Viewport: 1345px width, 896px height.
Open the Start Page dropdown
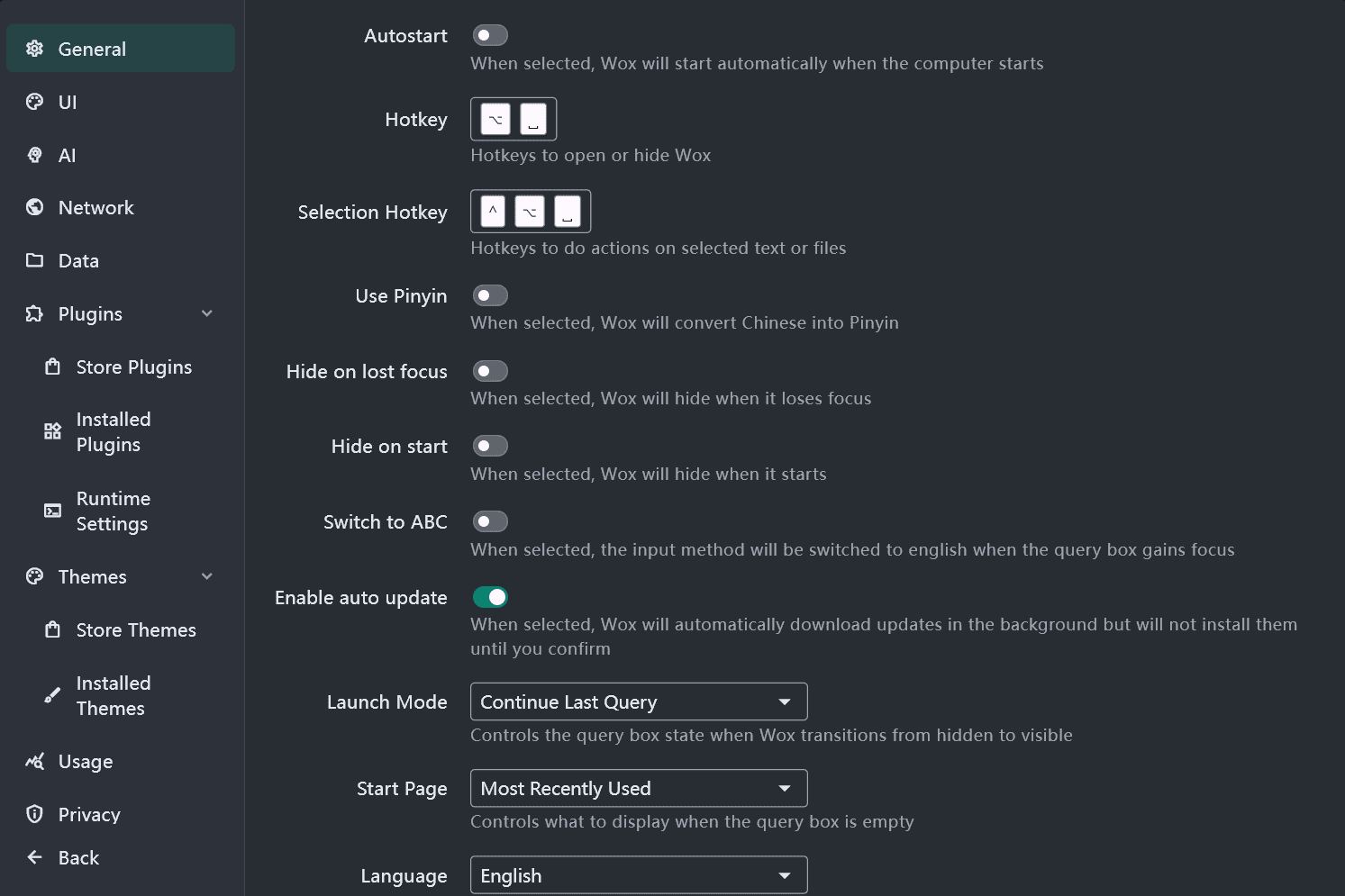point(639,788)
